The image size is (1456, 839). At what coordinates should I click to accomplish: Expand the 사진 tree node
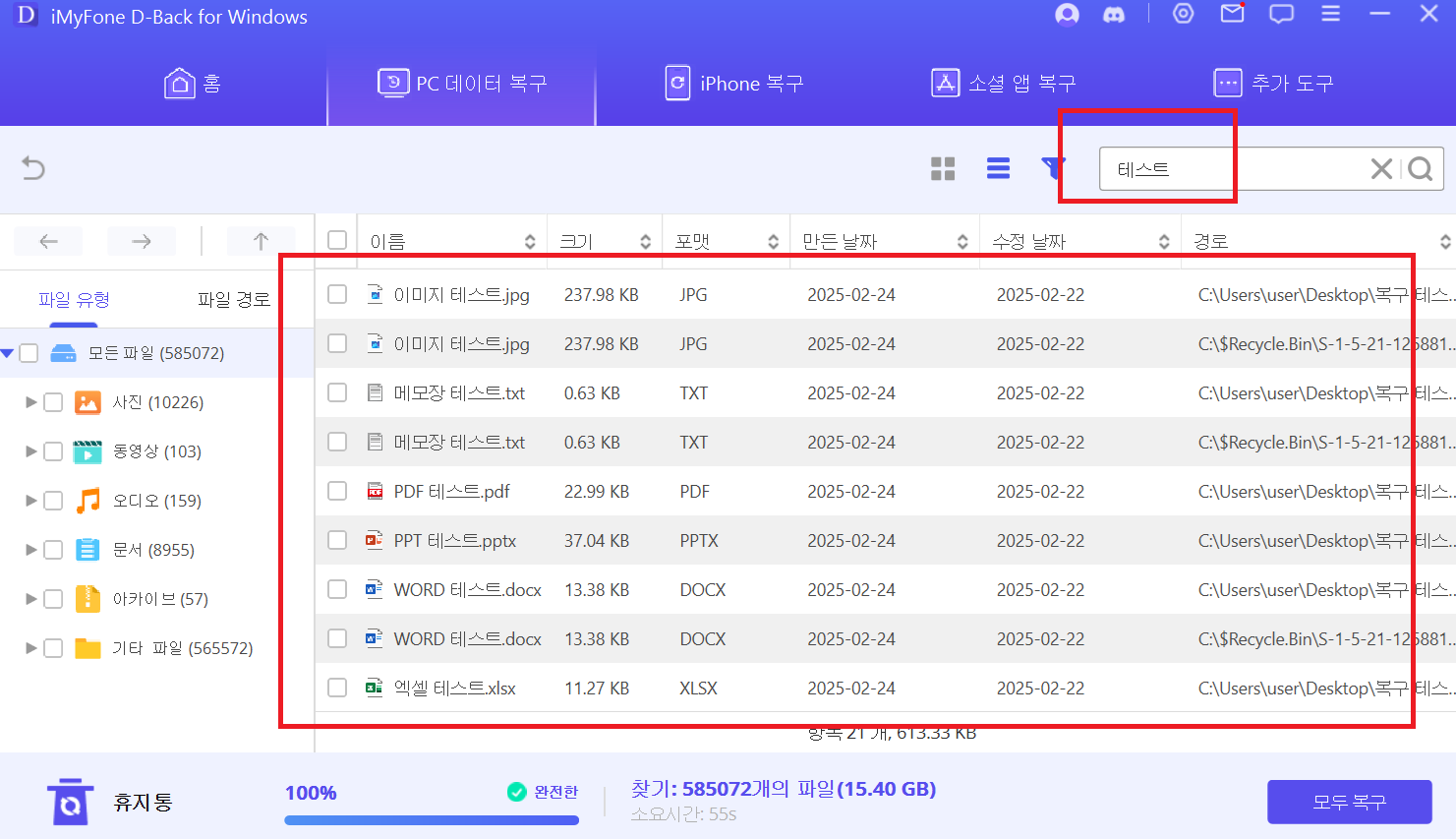coord(31,402)
